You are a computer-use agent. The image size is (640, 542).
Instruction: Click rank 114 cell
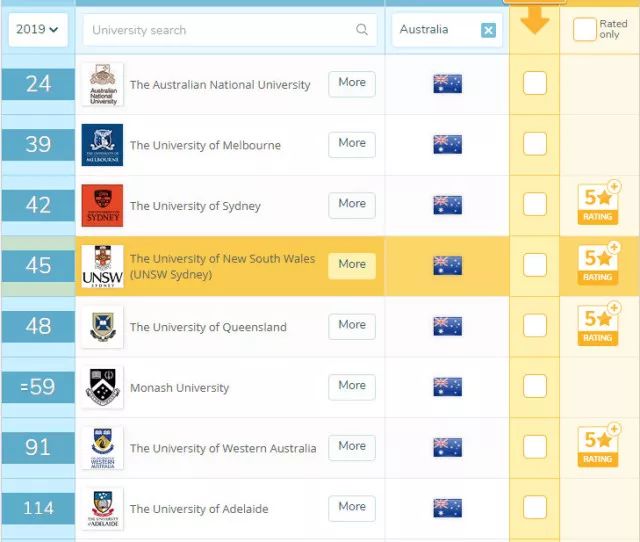coord(38,508)
